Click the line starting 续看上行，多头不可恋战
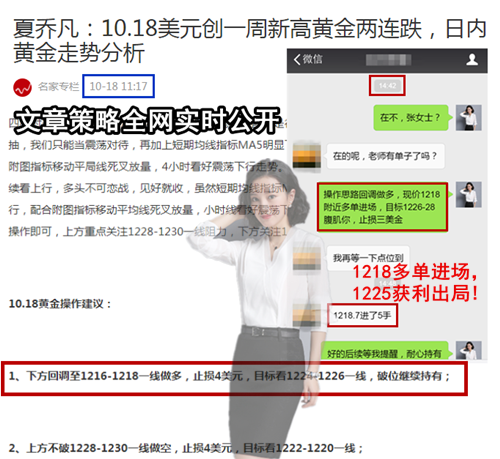Viewport: 500px width, 459px height. [x=147, y=188]
